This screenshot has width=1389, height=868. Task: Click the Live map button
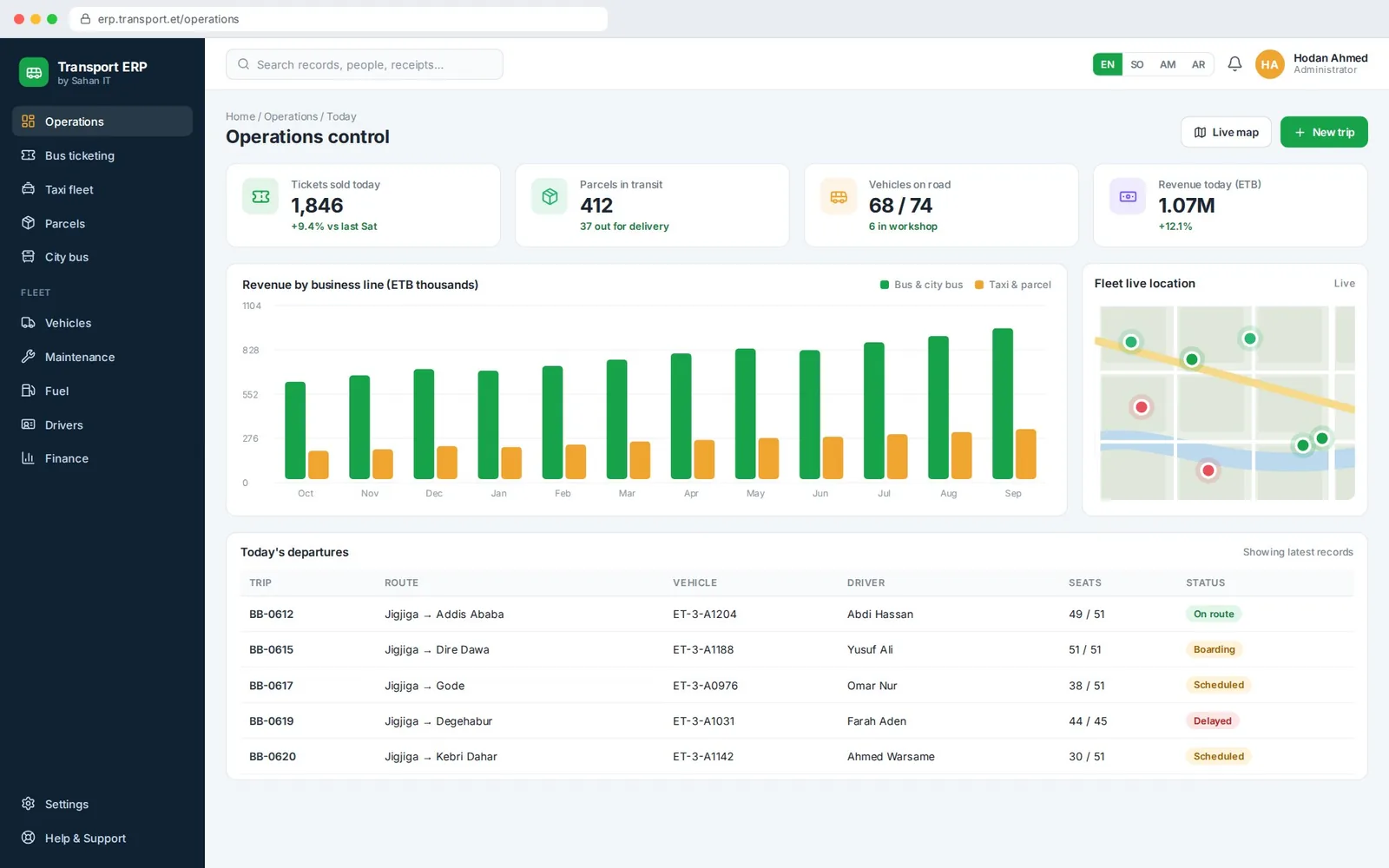(1226, 132)
